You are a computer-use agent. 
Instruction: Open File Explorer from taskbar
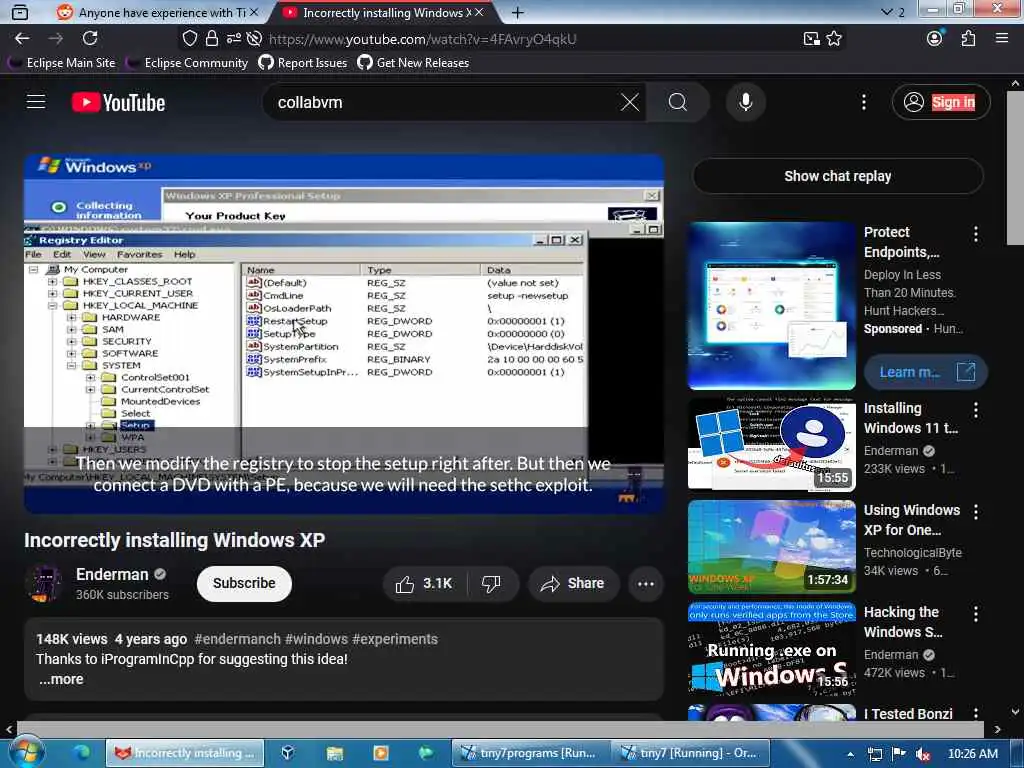[334, 753]
